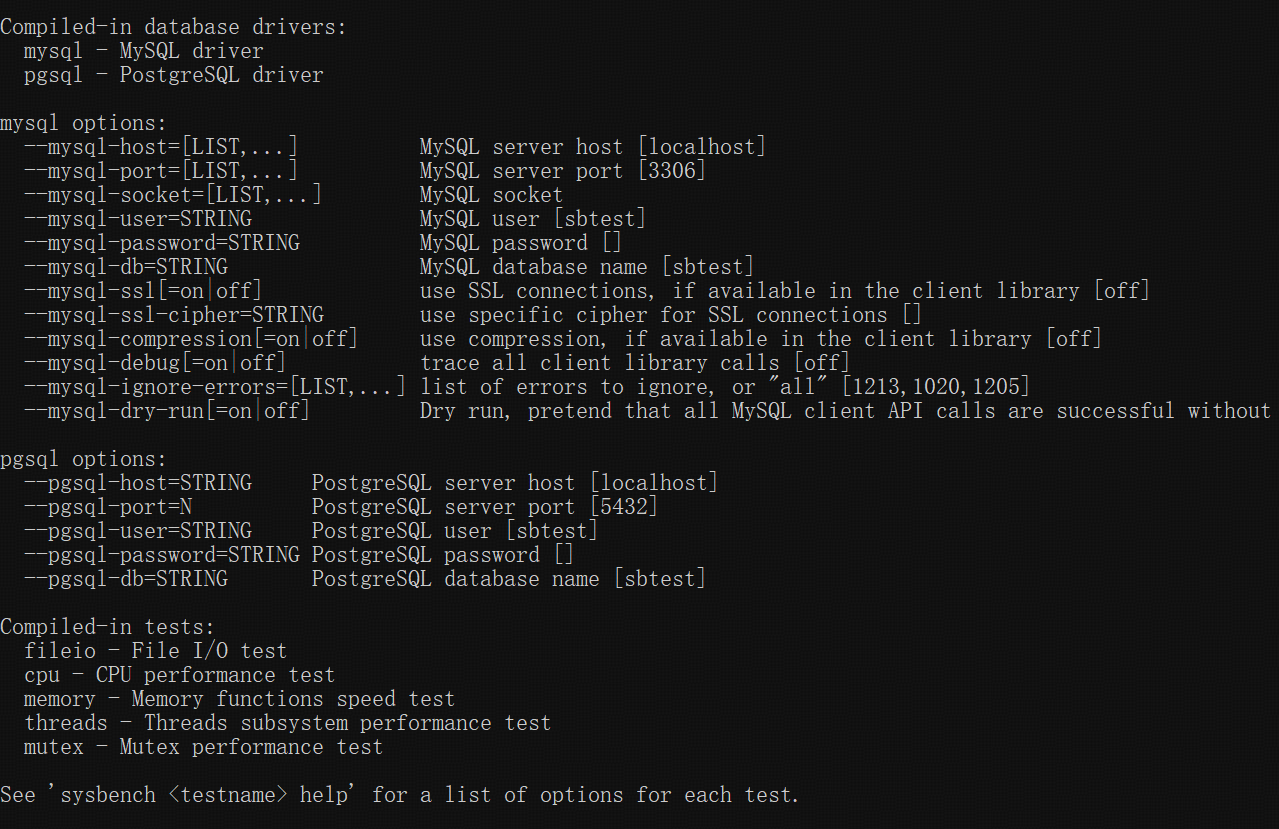Click the '--mysql-host=[LIST,...]' option text
Viewport: 1279px width, 829px height.
160,148
